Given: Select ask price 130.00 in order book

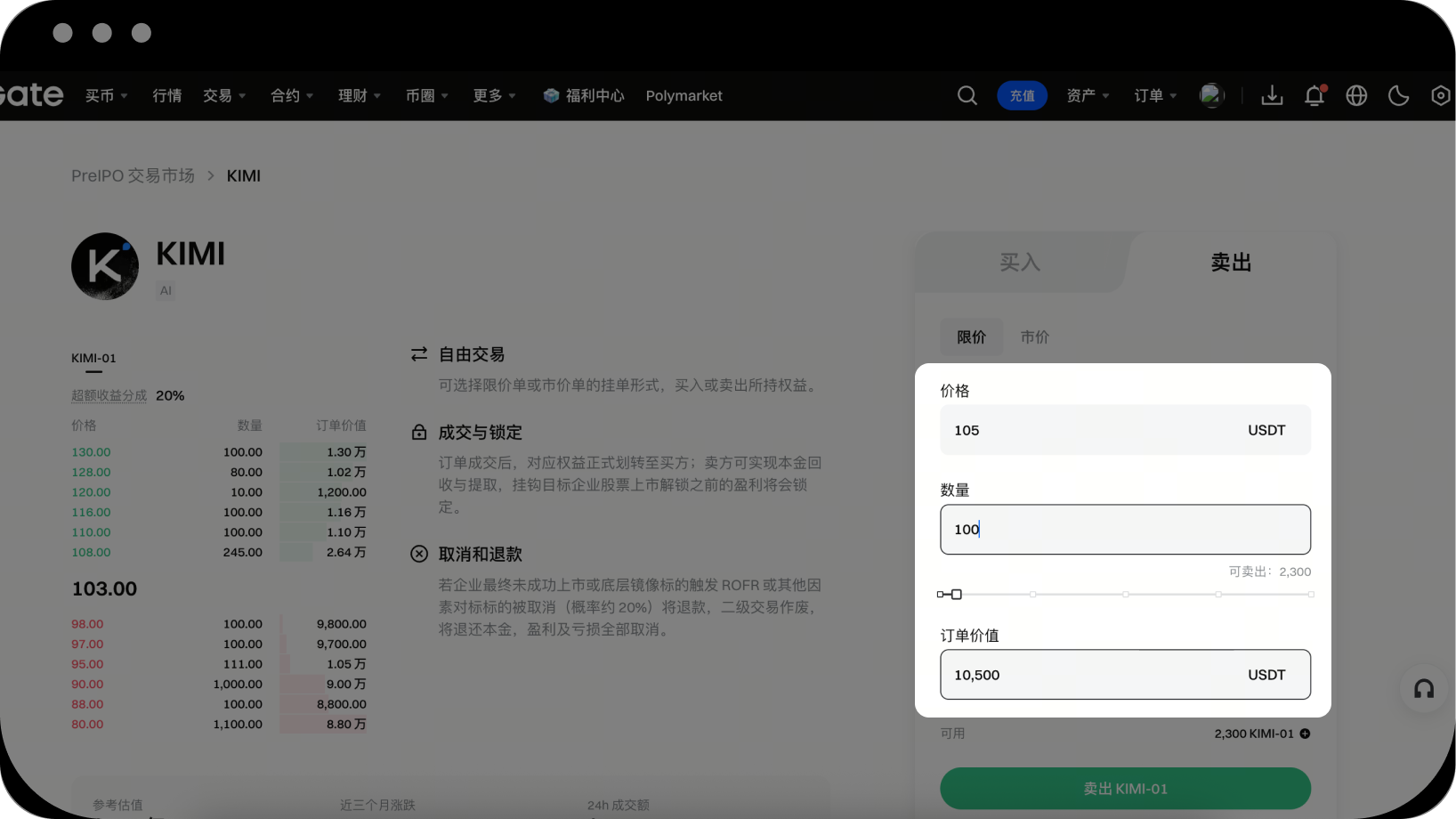Looking at the screenshot, I should click(x=91, y=452).
